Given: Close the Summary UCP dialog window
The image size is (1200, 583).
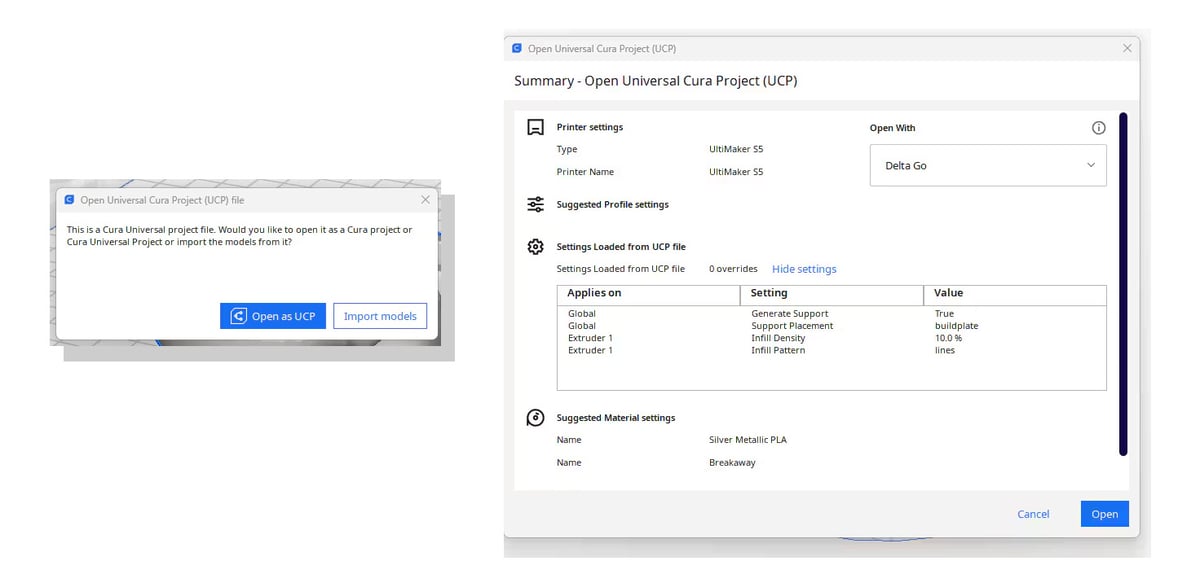Looking at the screenshot, I should point(1127,48).
